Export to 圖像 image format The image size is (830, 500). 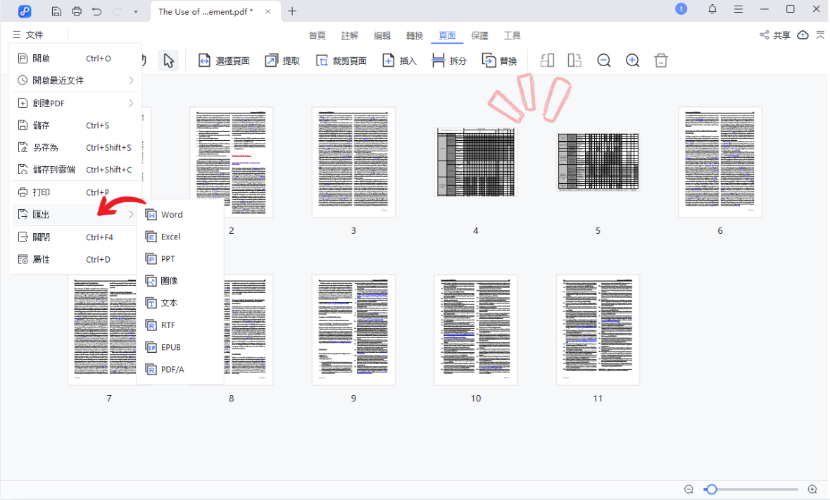(x=180, y=281)
